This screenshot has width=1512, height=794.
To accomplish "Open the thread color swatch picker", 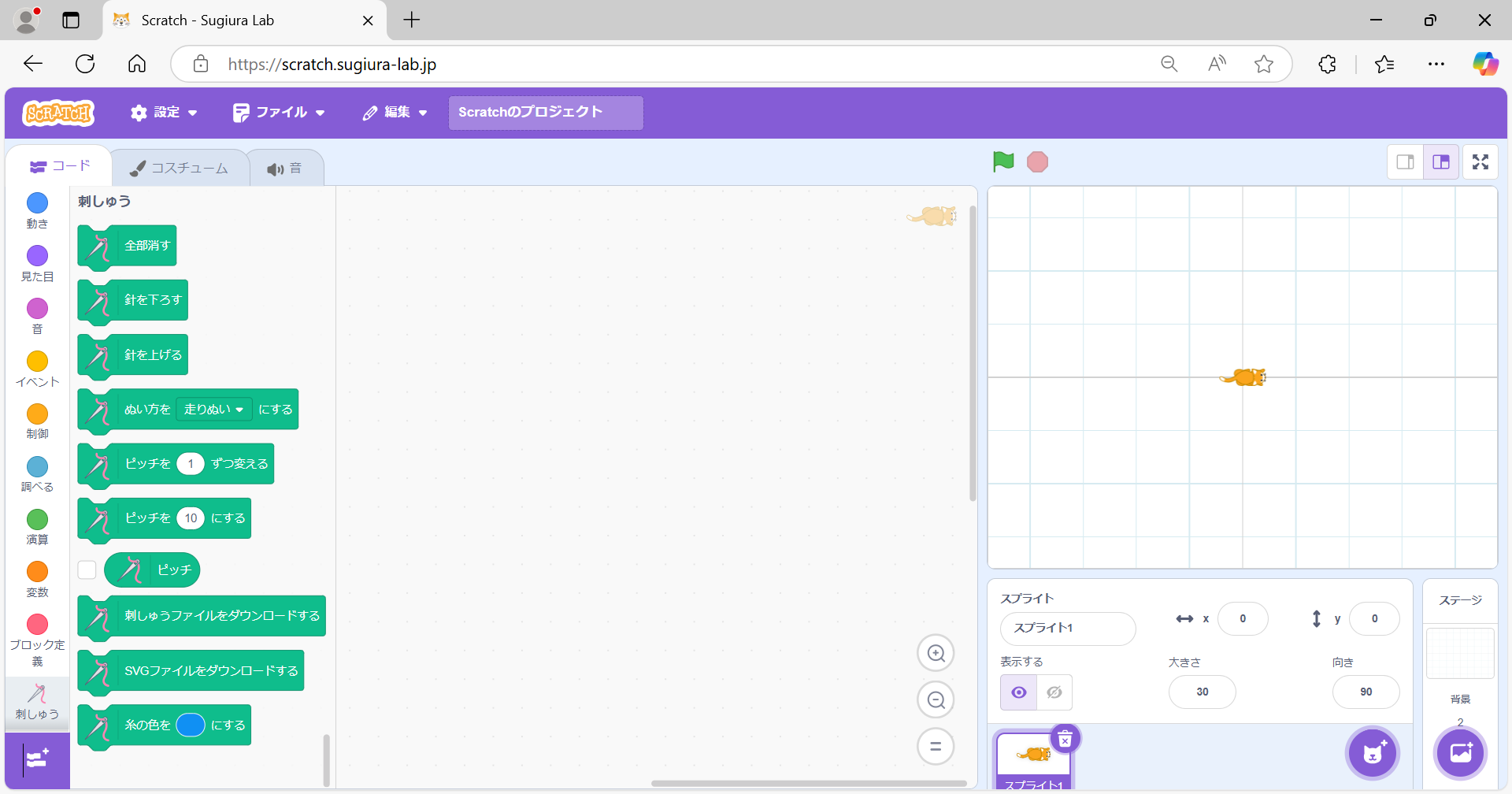I will click(x=191, y=725).
